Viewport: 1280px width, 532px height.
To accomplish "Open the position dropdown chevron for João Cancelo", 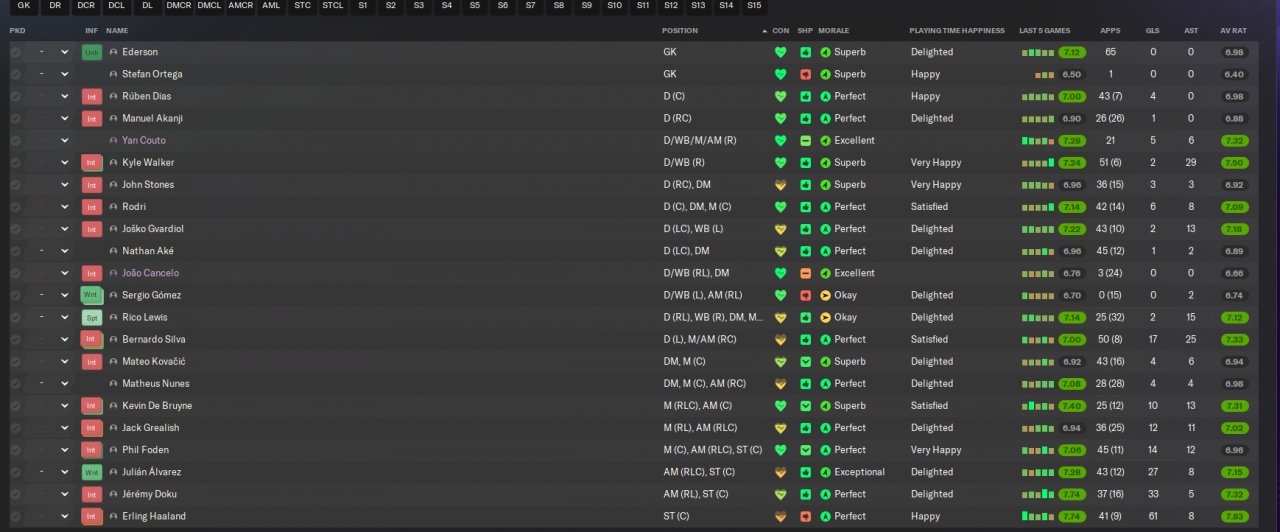I will [x=65, y=273].
